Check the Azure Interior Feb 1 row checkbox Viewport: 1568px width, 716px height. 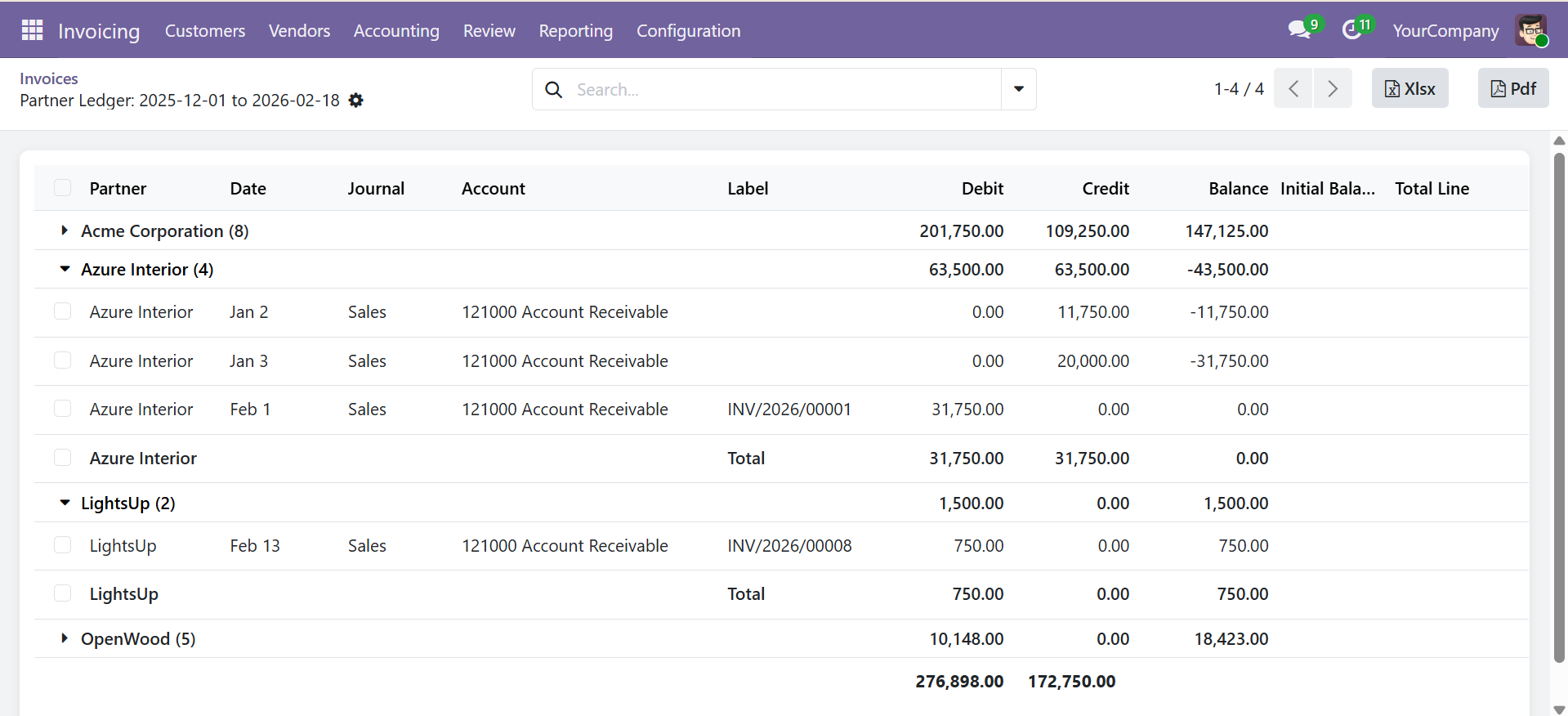coord(62,409)
